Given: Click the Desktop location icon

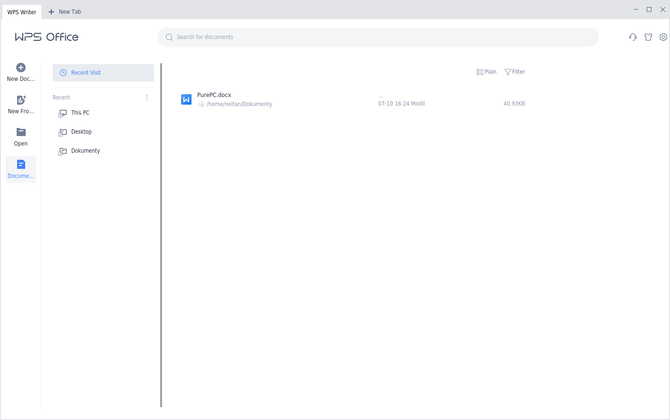Looking at the screenshot, I should tap(62, 132).
